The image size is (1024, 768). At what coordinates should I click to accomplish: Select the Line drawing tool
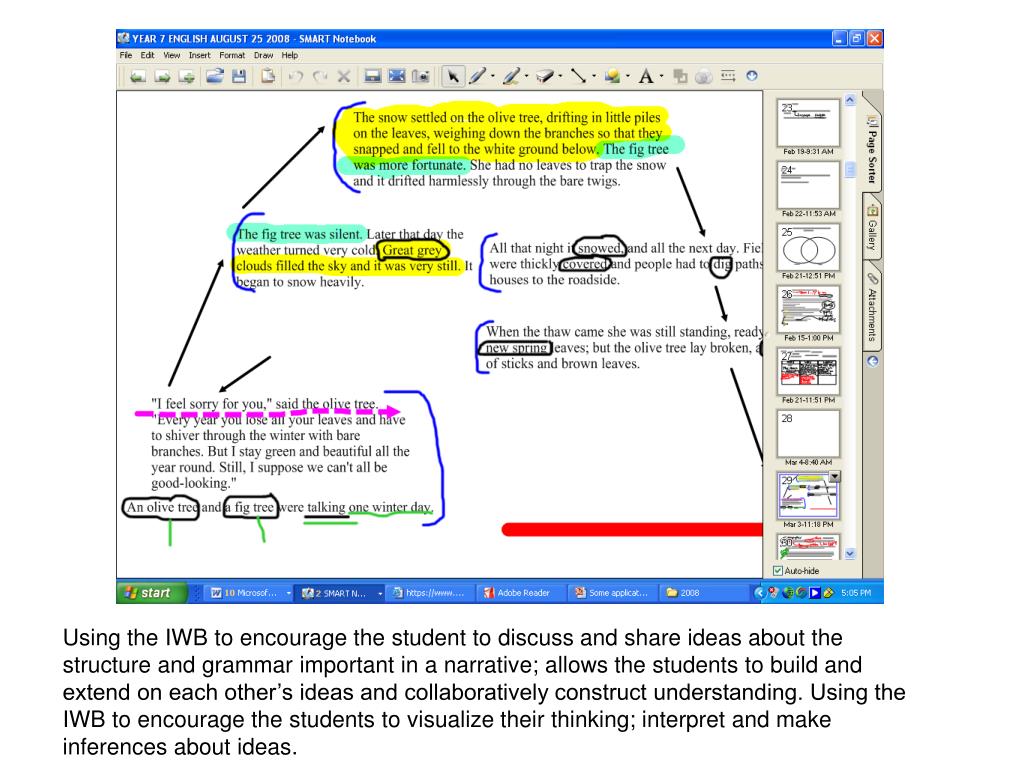pos(579,76)
